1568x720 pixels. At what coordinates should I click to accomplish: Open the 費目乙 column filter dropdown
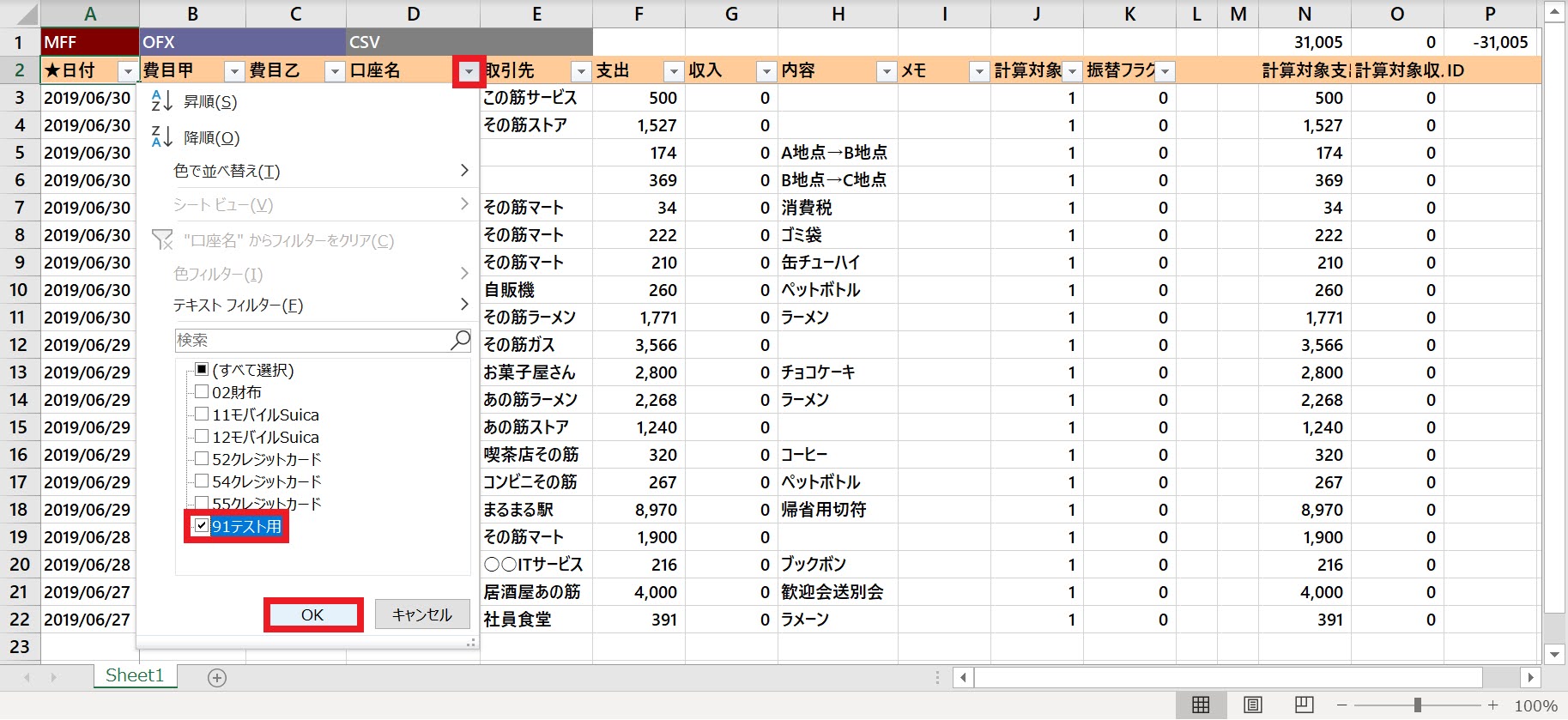point(336,71)
